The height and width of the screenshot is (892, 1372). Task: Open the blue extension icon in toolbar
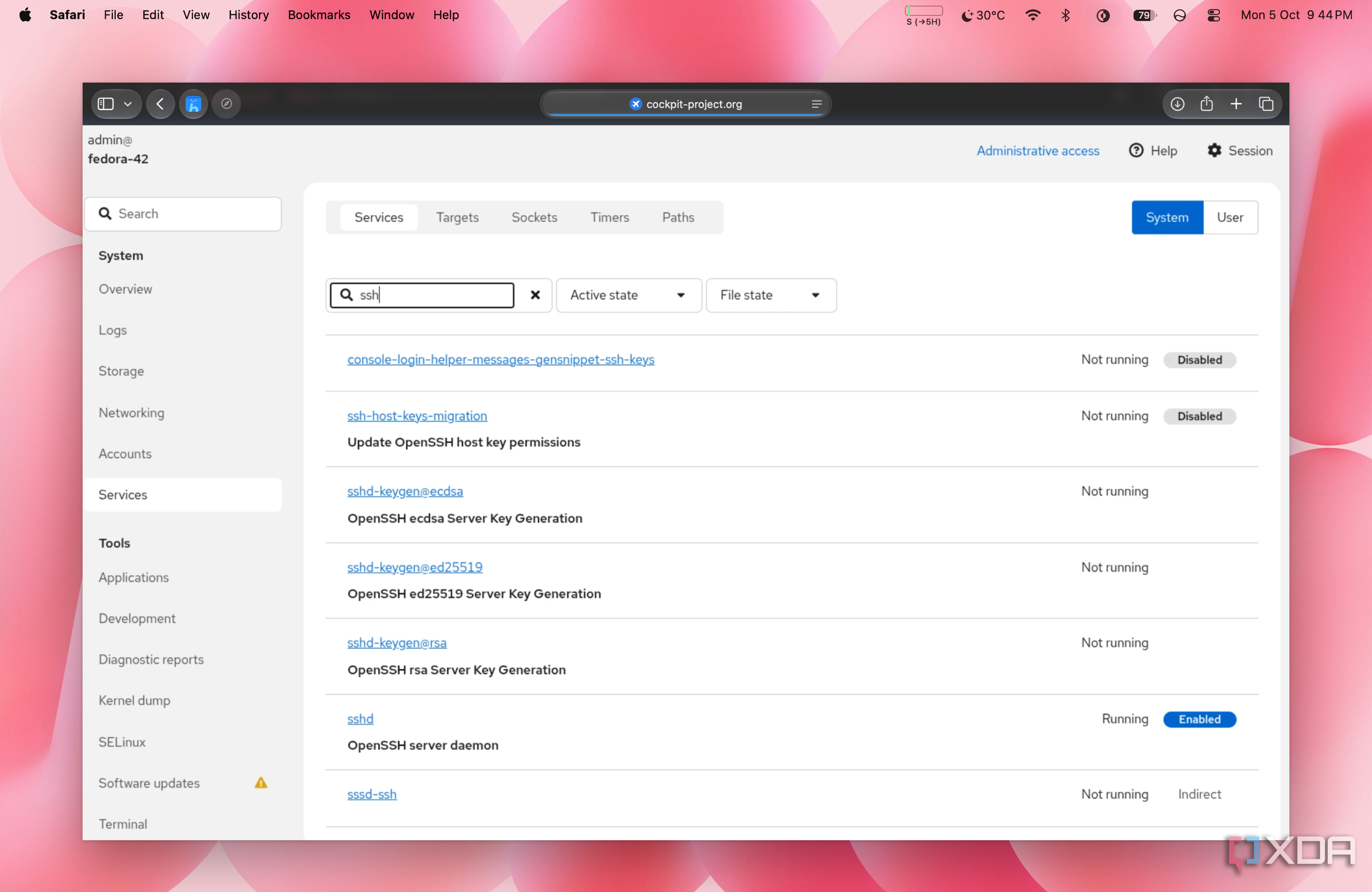[193, 104]
